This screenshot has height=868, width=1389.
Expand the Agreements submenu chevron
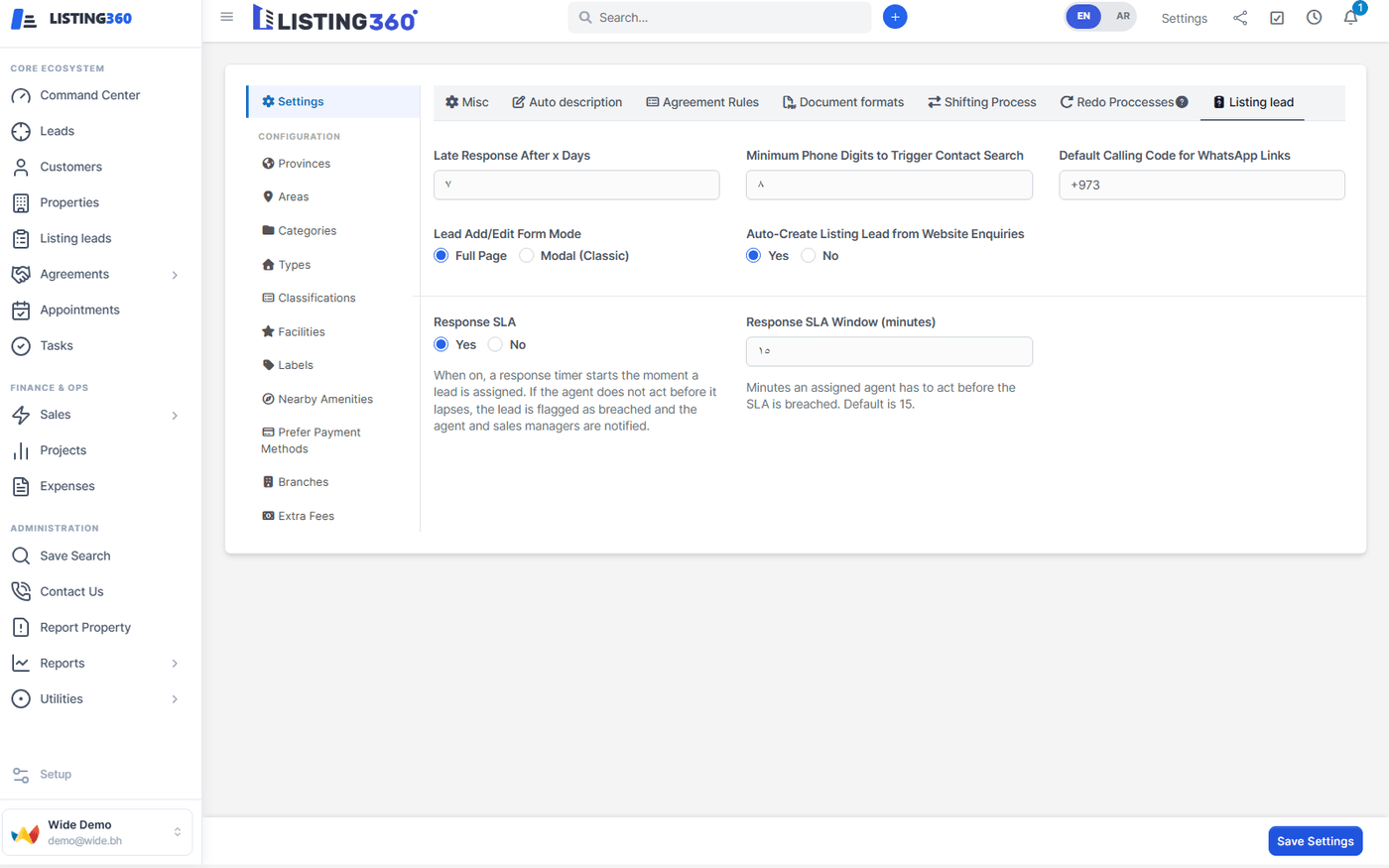(x=175, y=275)
